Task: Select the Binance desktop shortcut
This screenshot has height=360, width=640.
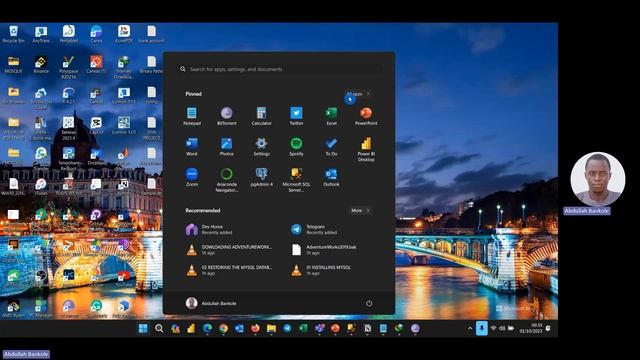Action: [x=41, y=64]
